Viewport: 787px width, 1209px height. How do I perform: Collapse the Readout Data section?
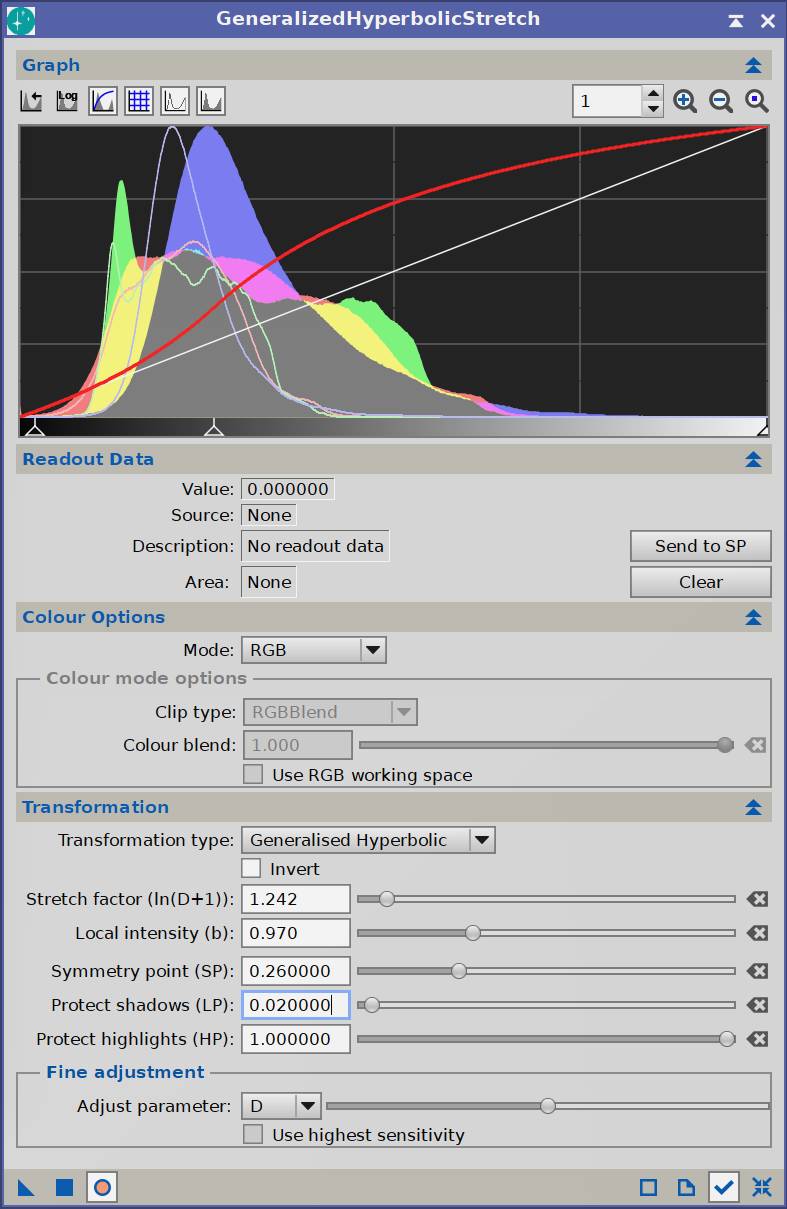click(754, 459)
